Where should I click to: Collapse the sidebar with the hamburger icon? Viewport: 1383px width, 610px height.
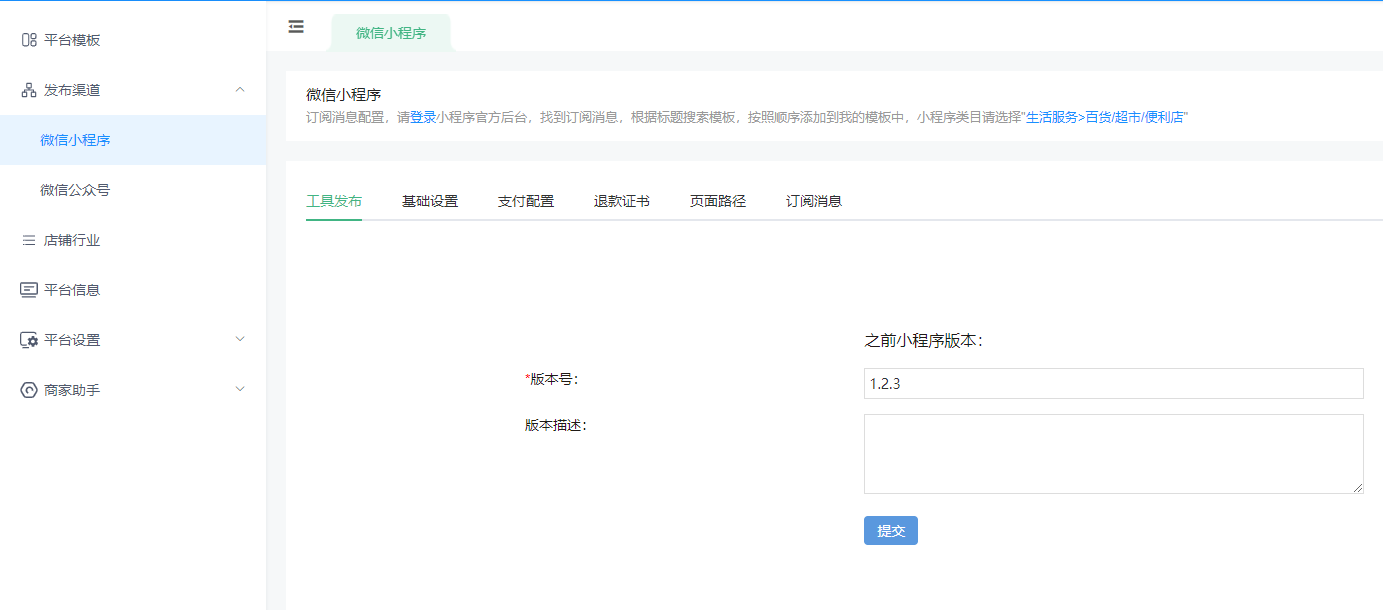(x=296, y=27)
